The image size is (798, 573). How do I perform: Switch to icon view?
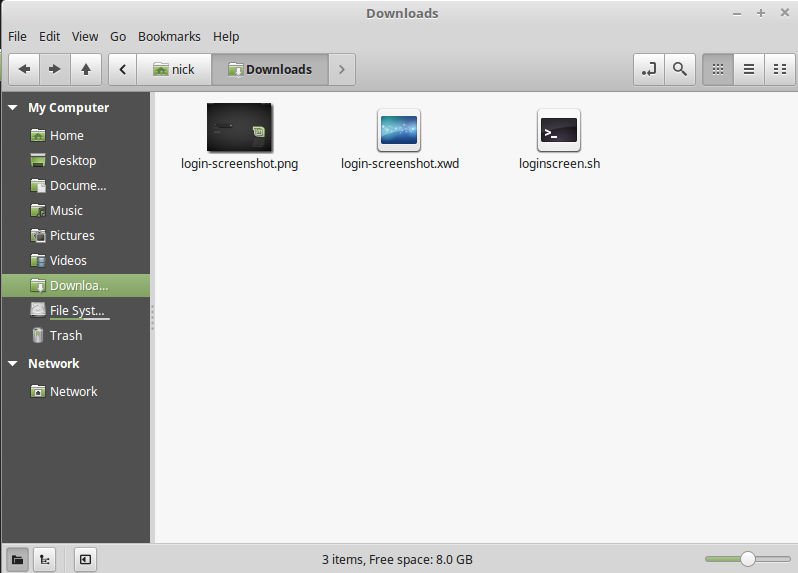tap(717, 69)
